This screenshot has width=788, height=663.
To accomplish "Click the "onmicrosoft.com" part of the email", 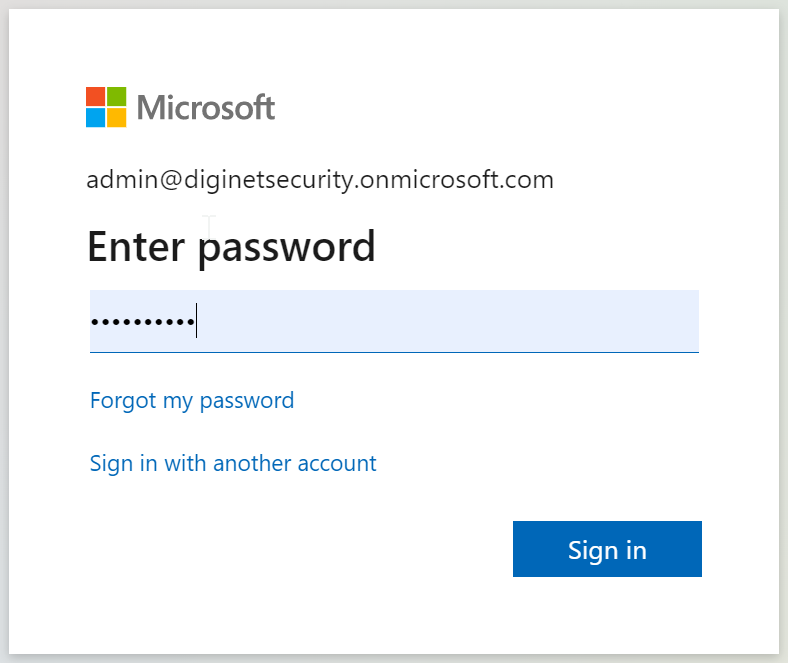I will click(x=470, y=180).
